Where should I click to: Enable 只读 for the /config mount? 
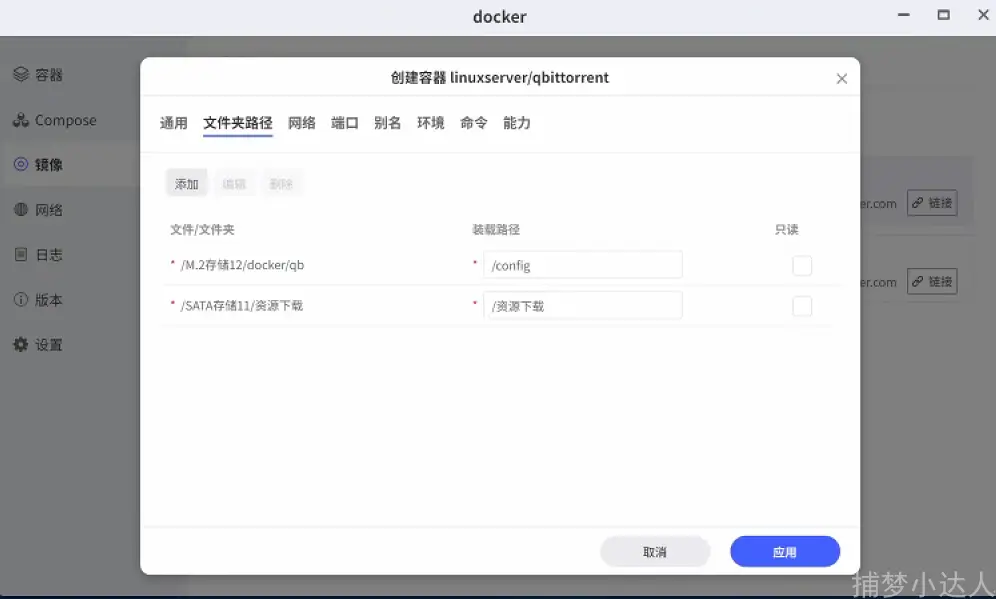coord(802,265)
